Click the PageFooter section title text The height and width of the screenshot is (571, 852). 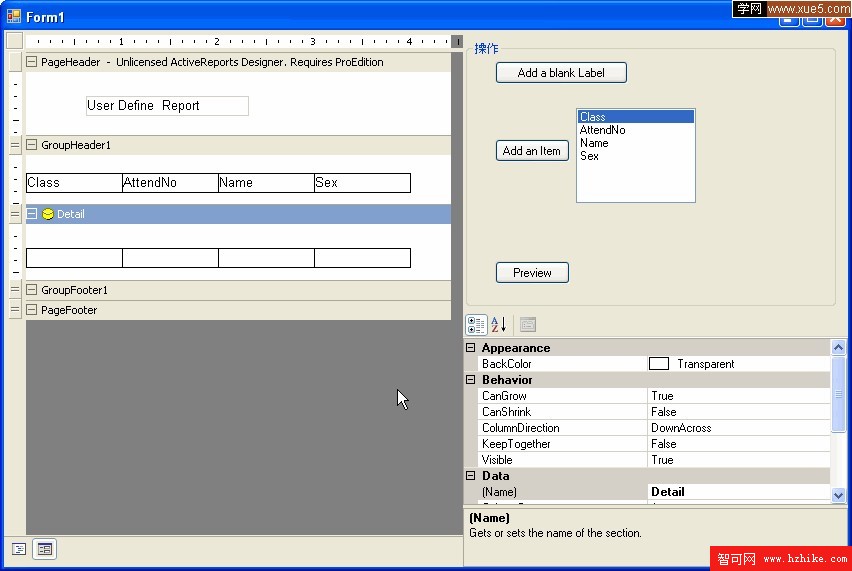pos(69,310)
